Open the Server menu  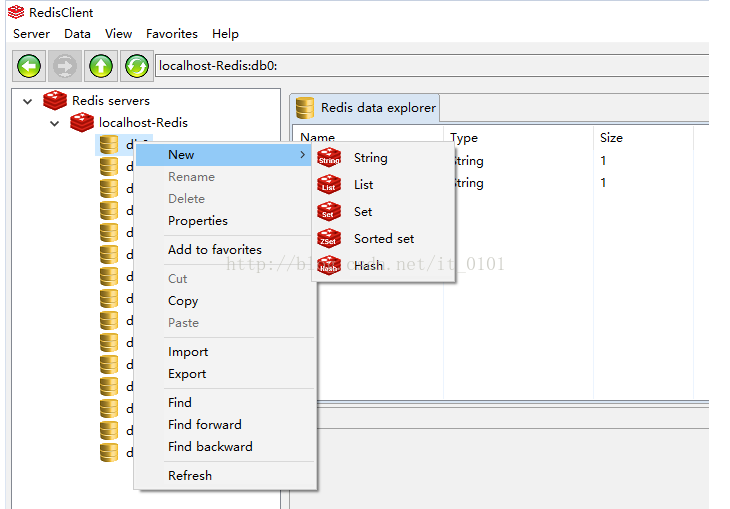(x=31, y=34)
